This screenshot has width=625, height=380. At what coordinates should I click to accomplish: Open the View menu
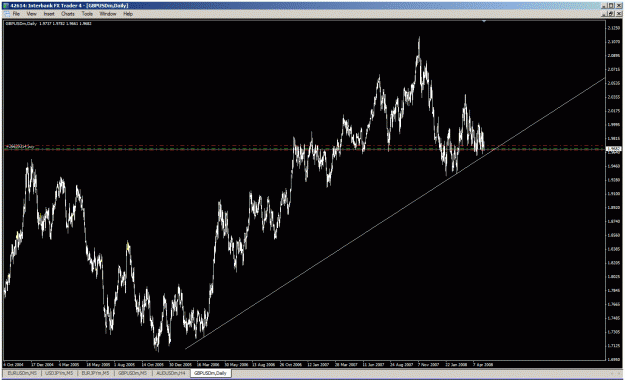coord(31,14)
